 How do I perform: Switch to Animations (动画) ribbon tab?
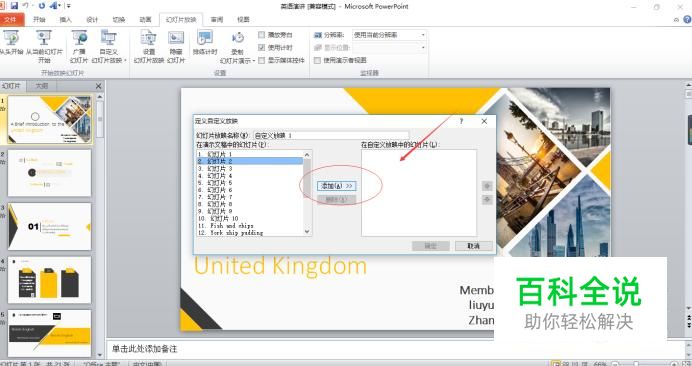click(x=145, y=19)
